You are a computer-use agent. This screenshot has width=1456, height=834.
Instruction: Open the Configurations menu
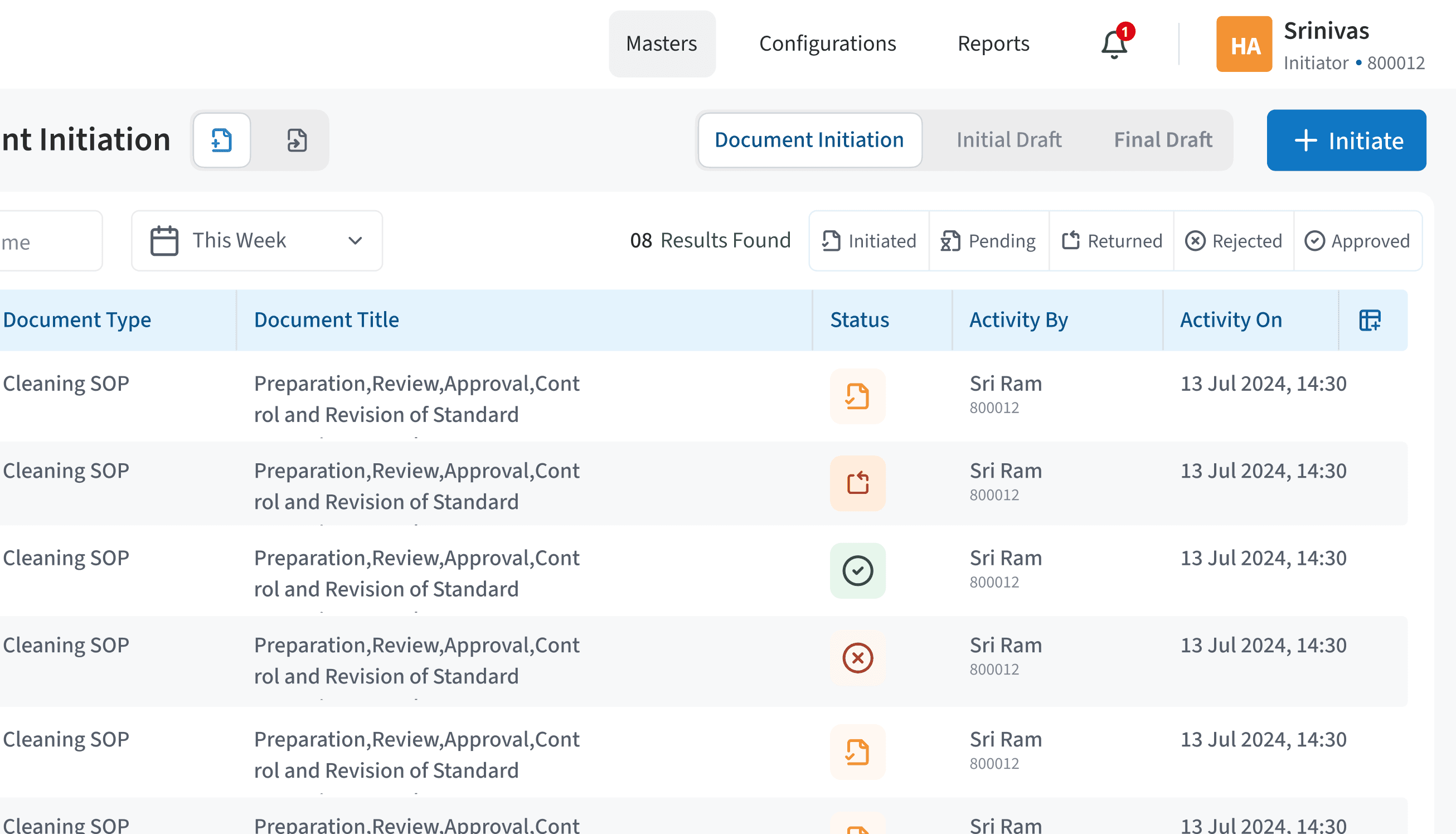pyautogui.click(x=827, y=43)
